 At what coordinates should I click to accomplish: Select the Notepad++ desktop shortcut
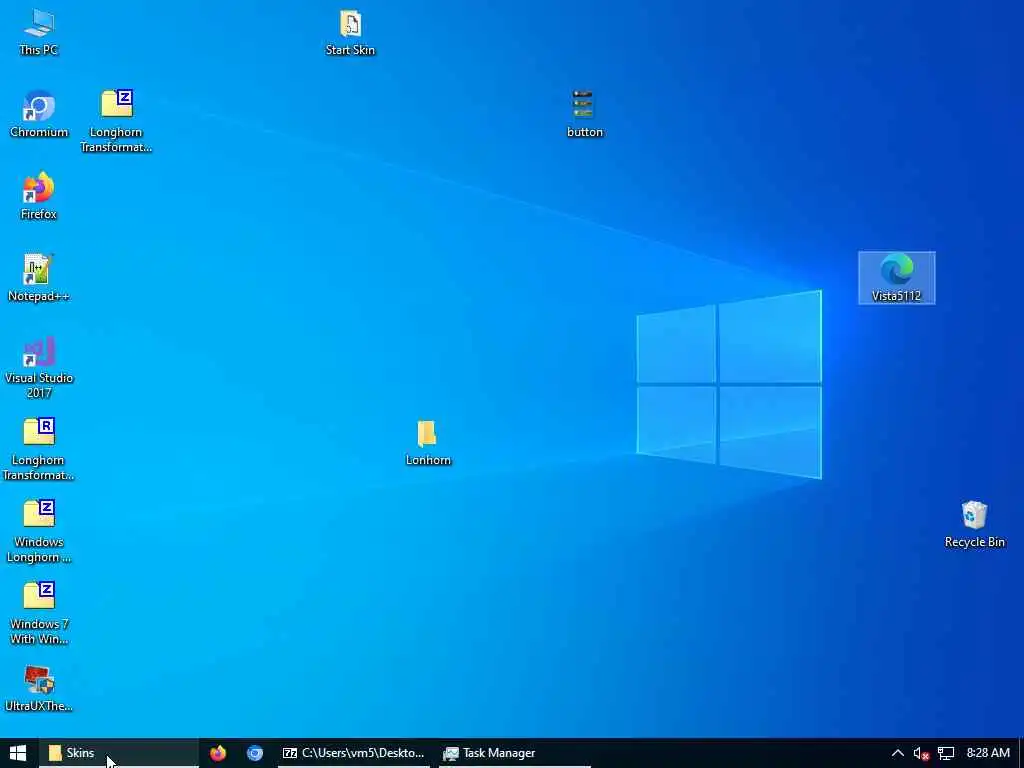point(39,279)
